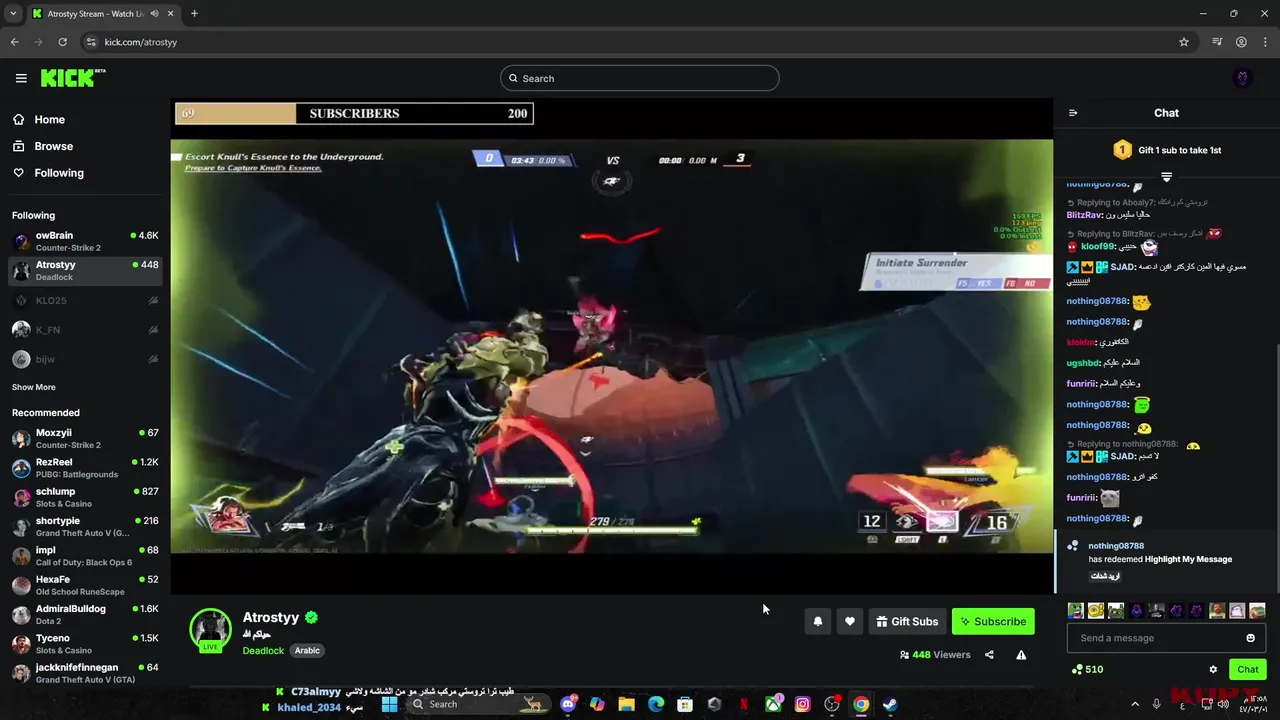Expand Show More followed channels

34,387
